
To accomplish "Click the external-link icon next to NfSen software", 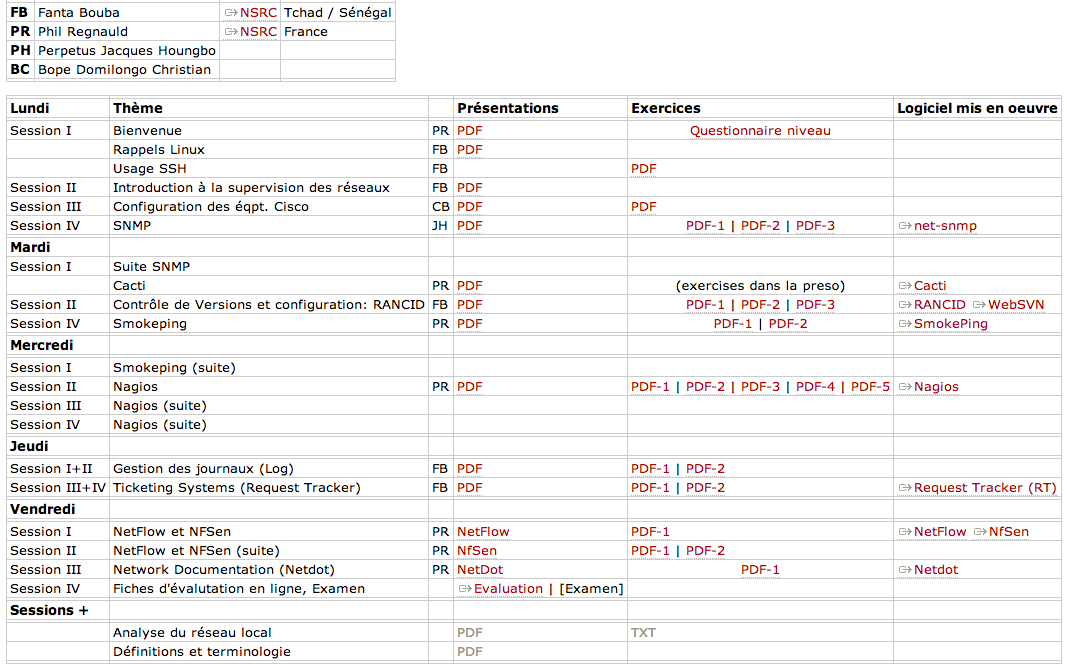I will click(x=979, y=532).
